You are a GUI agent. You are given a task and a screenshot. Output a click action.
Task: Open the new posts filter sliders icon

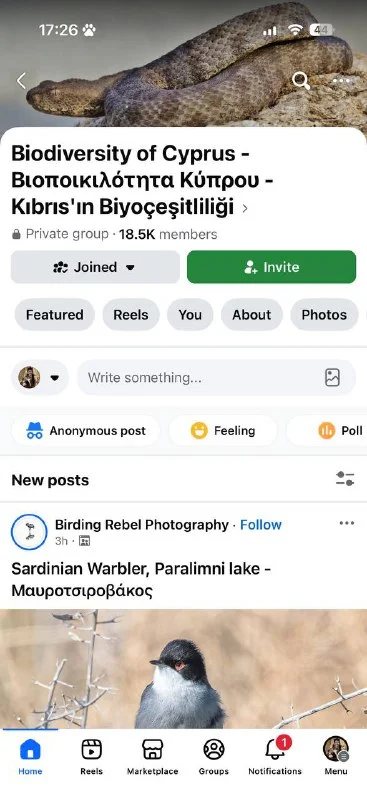tap(345, 479)
